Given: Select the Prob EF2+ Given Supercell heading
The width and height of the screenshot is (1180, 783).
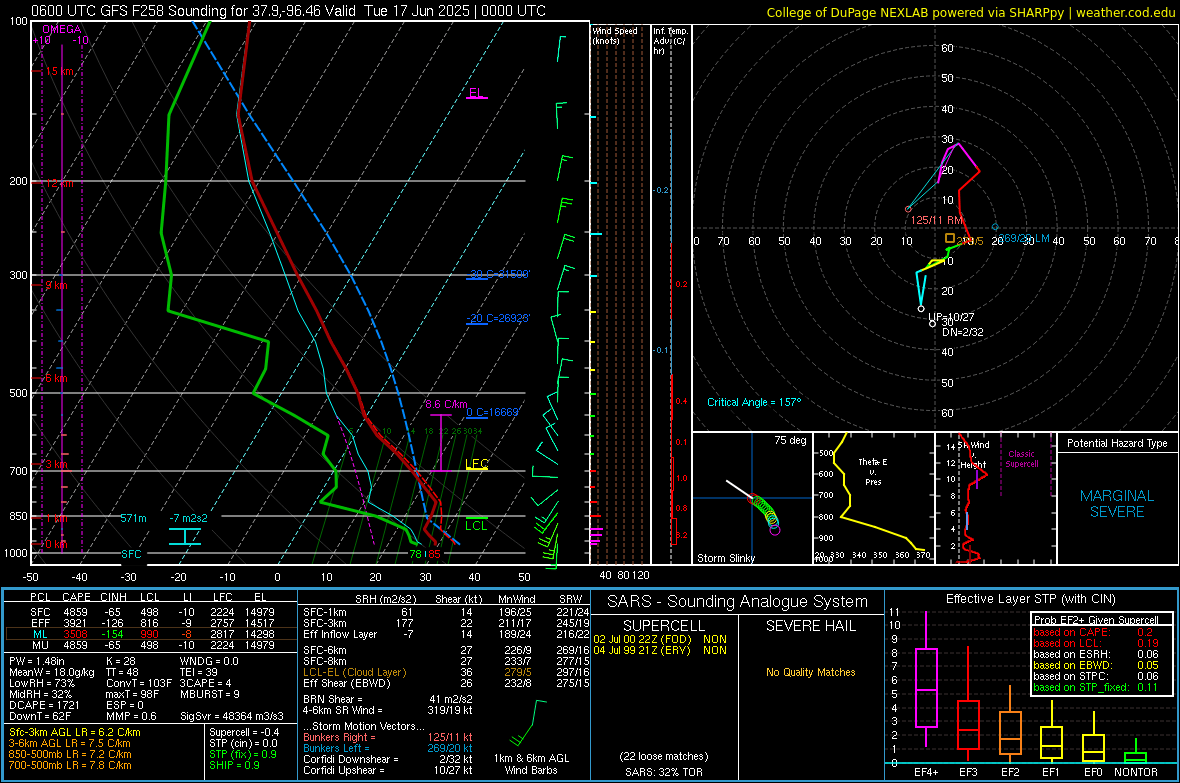Looking at the screenshot, I should pos(1096,620).
